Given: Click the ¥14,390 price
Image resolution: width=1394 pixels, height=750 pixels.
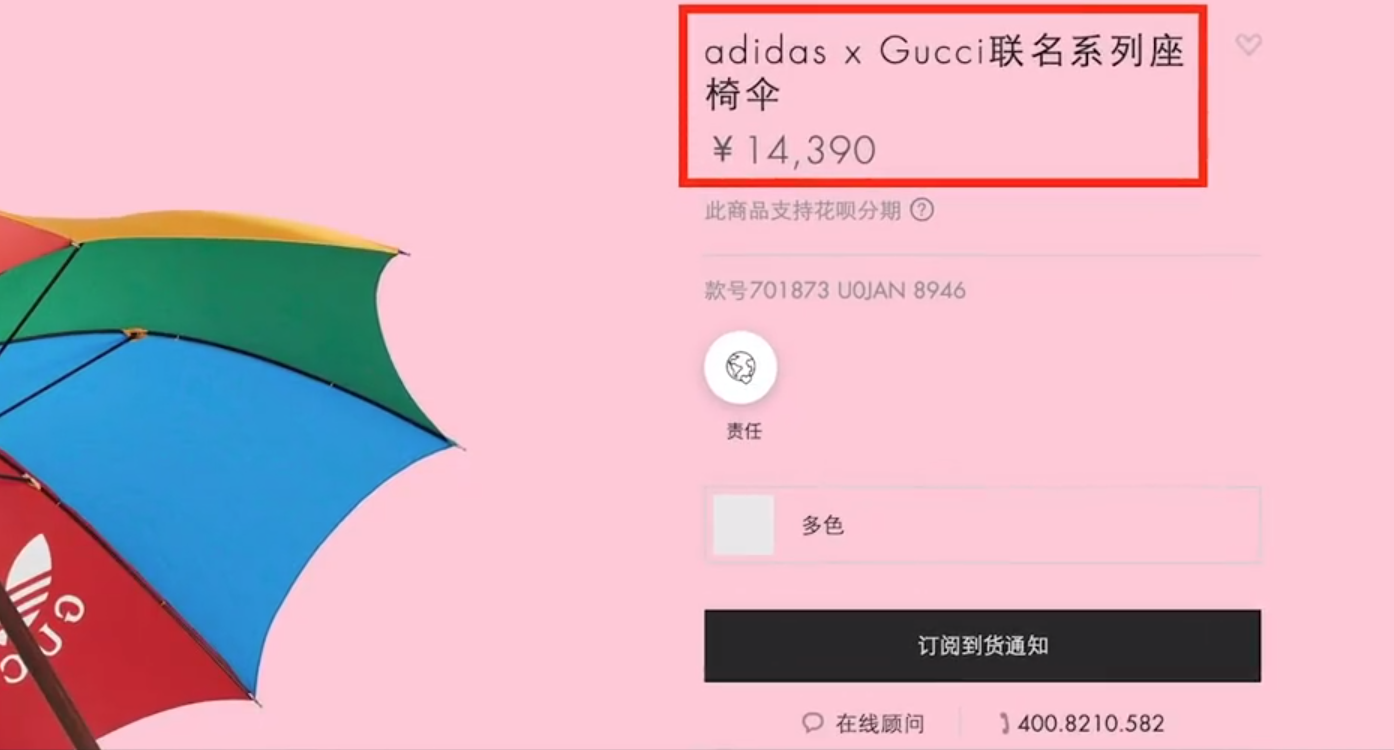Looking at the screenshot, I should pos(793,150).
